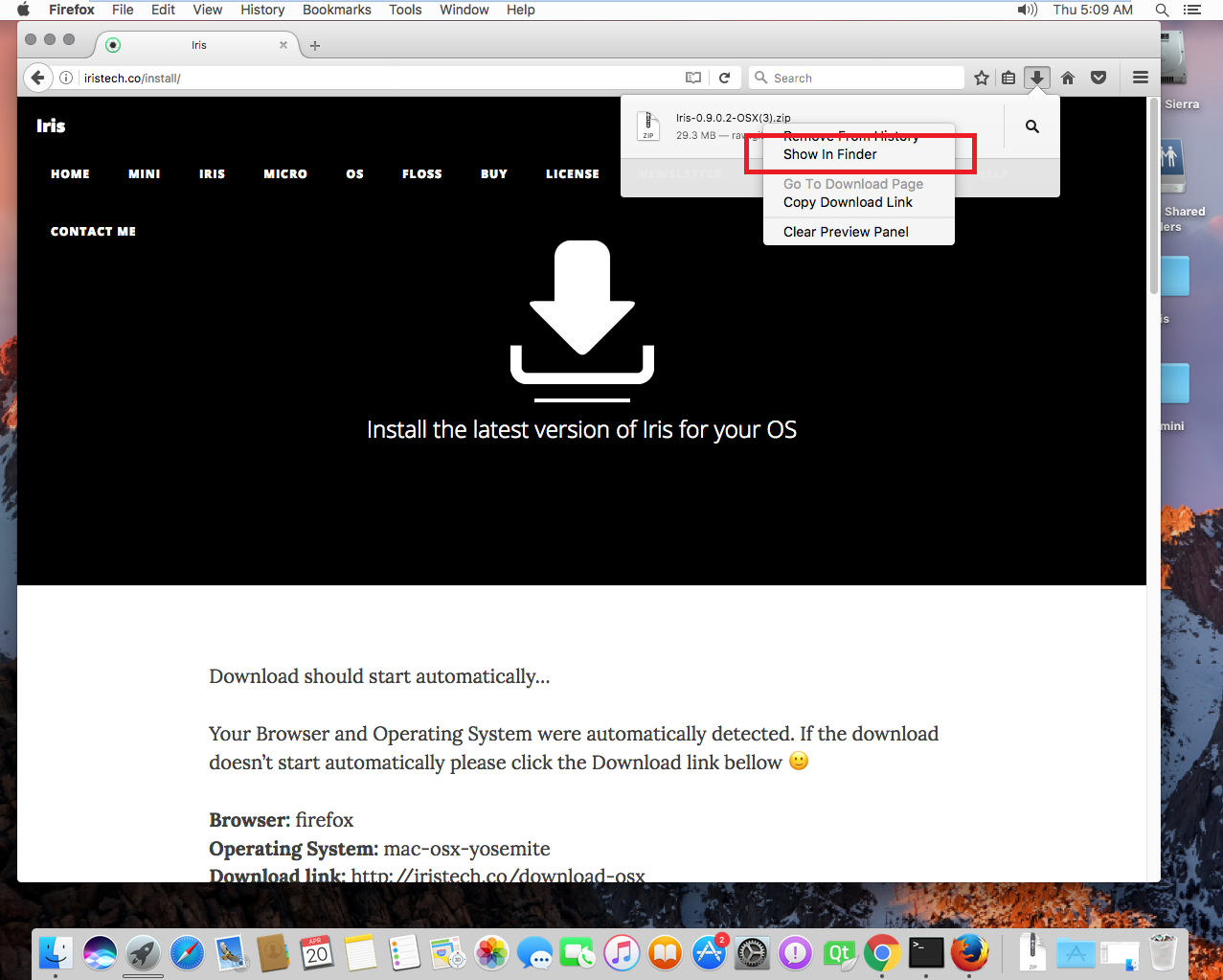Reload the current page
The height and width of the screenshot is (980, 1223).
click(x=725, y=78)
